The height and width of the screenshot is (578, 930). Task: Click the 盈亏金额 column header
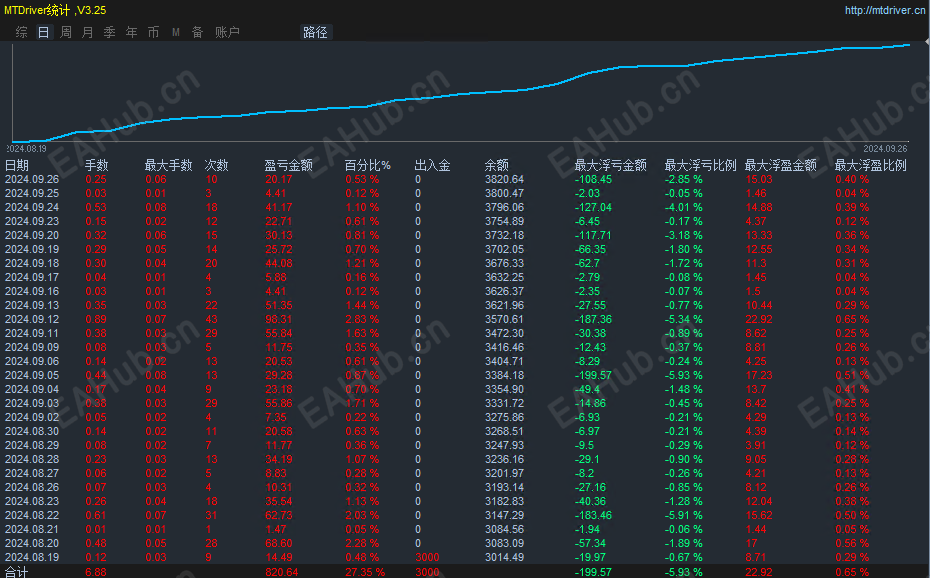288,165
